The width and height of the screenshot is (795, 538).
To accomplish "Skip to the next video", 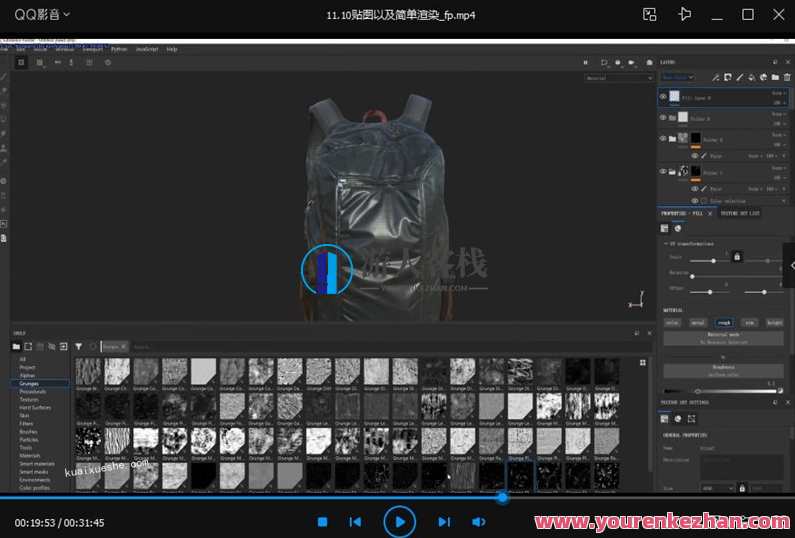I will coord(444,522).
